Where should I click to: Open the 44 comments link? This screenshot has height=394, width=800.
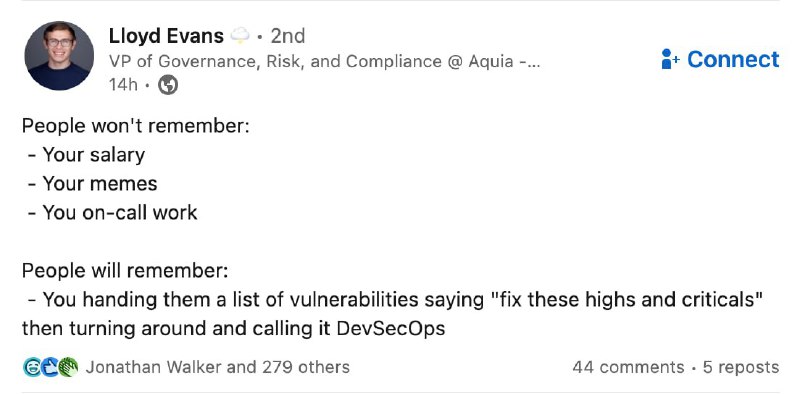point(628,367)
